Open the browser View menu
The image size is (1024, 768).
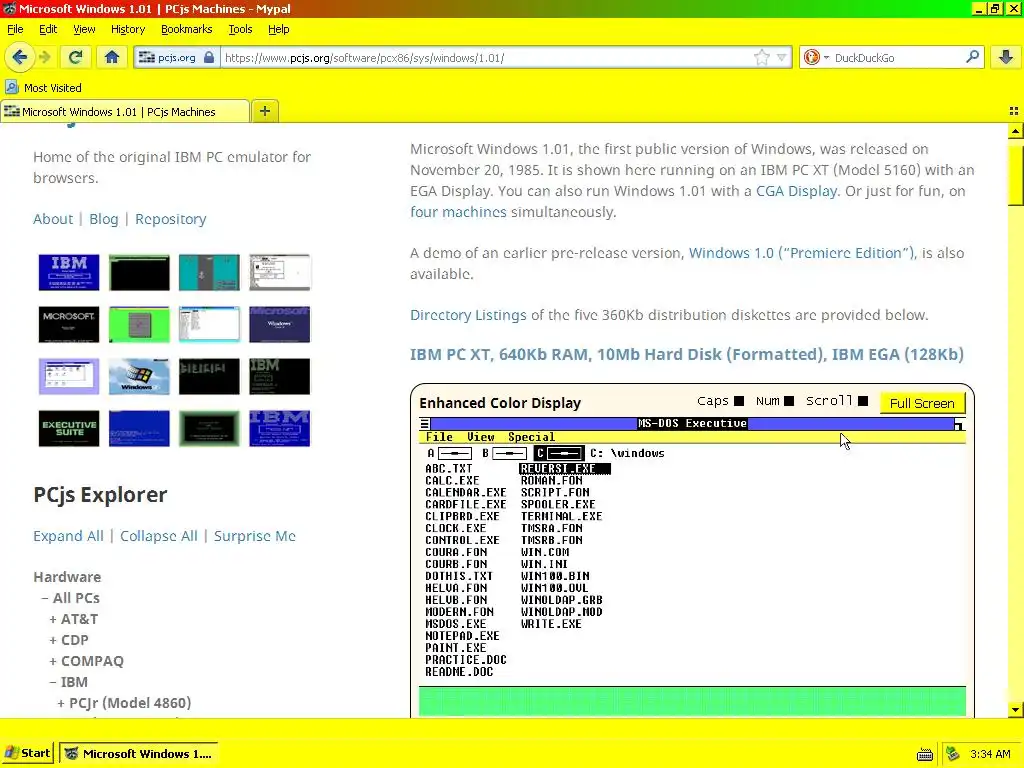tap(84, 29)
